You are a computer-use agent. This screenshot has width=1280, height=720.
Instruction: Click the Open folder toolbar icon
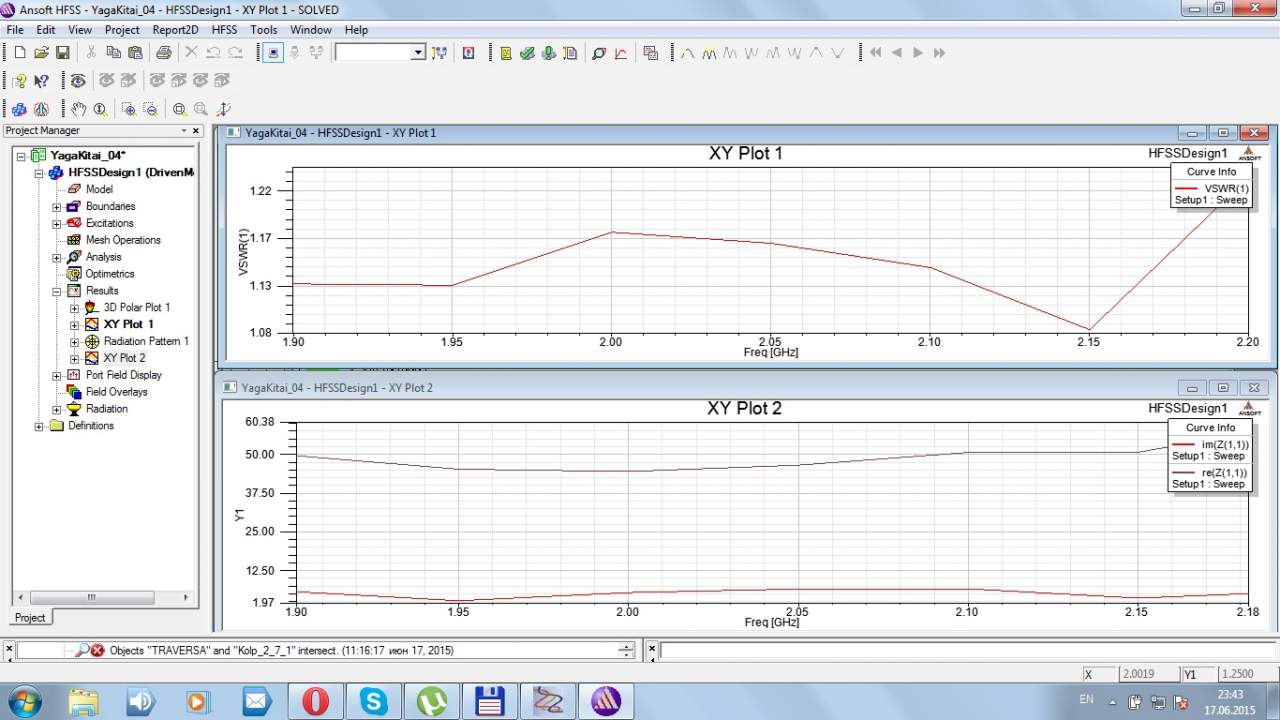pos(41,53)
